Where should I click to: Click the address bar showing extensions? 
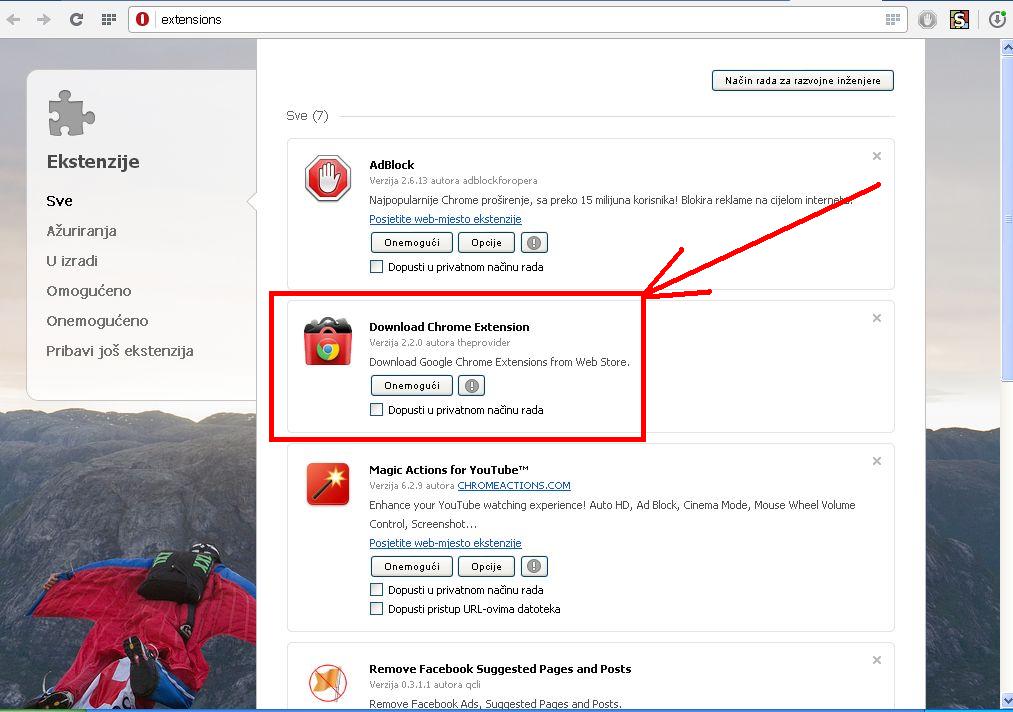click(517, 19)
